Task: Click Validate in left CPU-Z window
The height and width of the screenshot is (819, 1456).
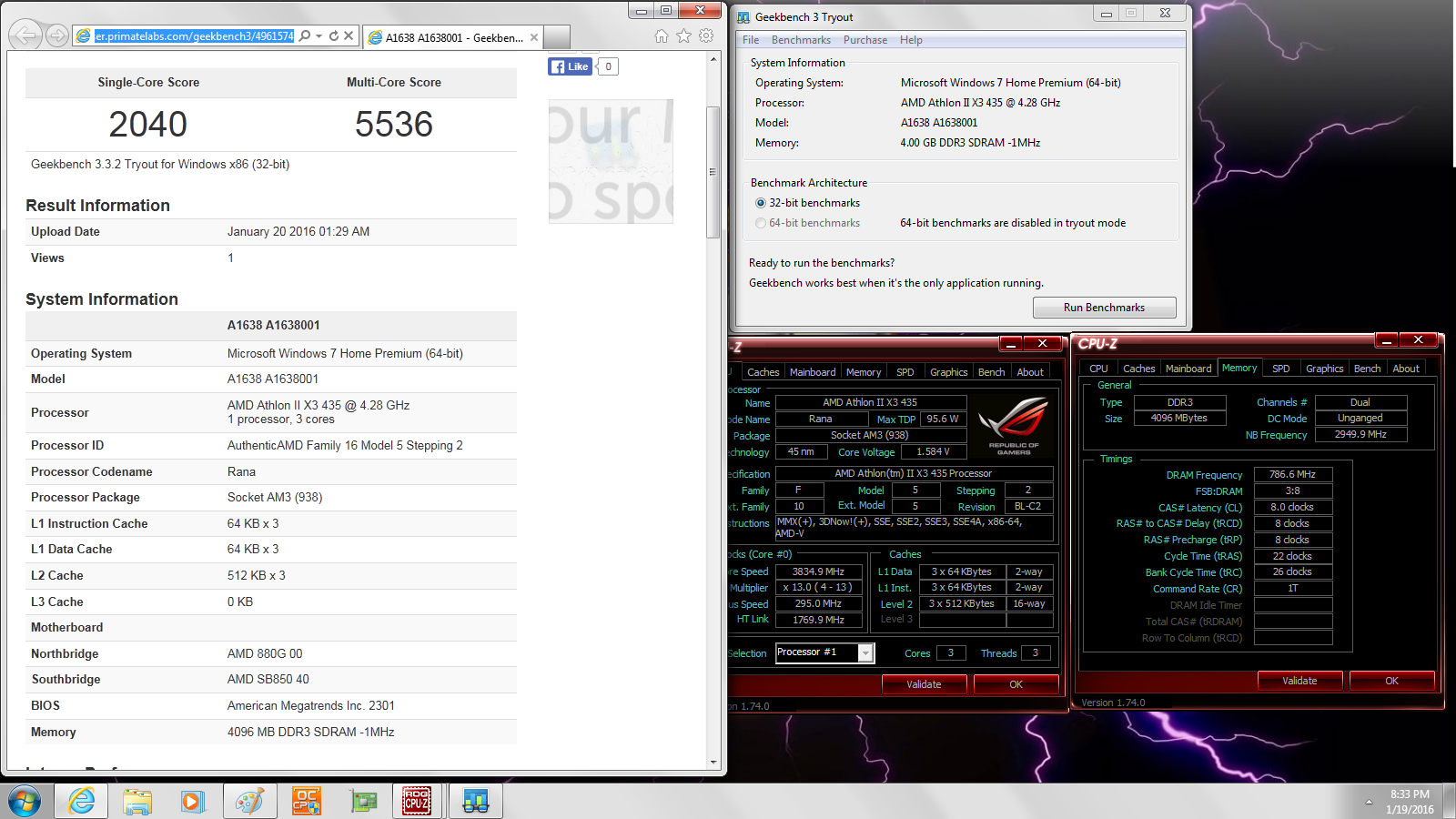Action: [924, 684]
